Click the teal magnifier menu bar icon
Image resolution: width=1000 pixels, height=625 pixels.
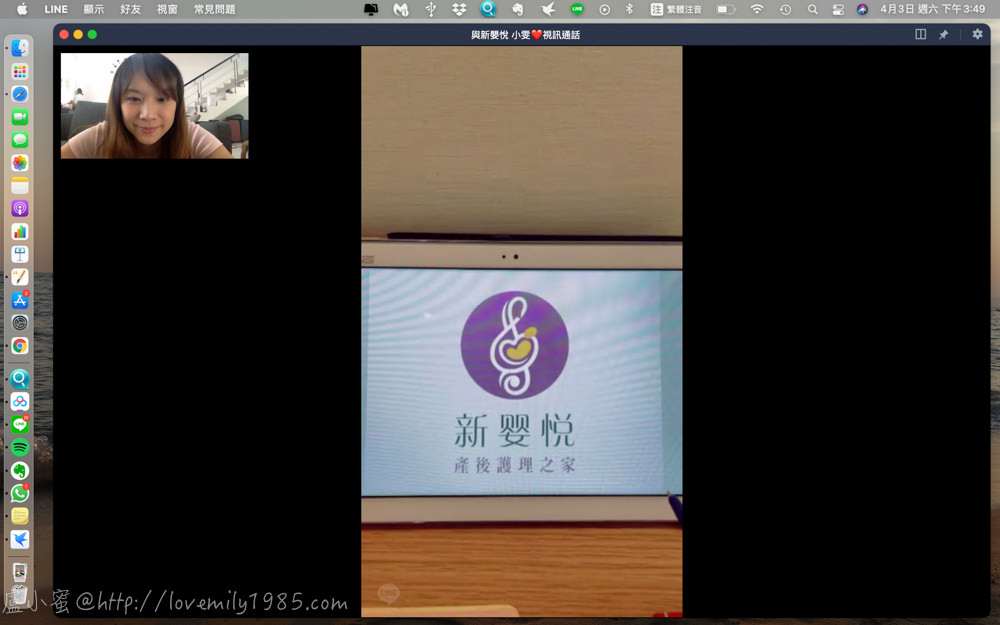[x=488, y=9]
